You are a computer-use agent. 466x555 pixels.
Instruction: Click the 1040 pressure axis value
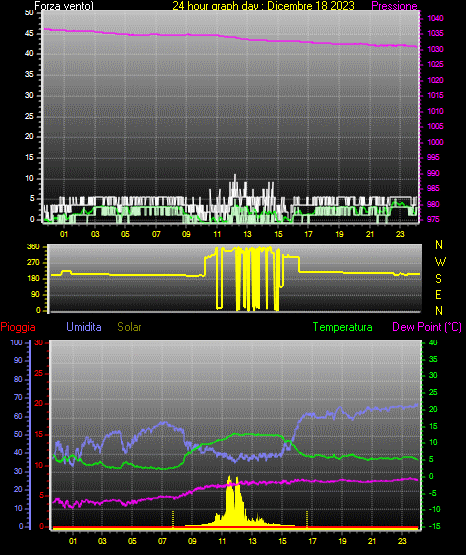pyautogui.click(x=435, y=18)
